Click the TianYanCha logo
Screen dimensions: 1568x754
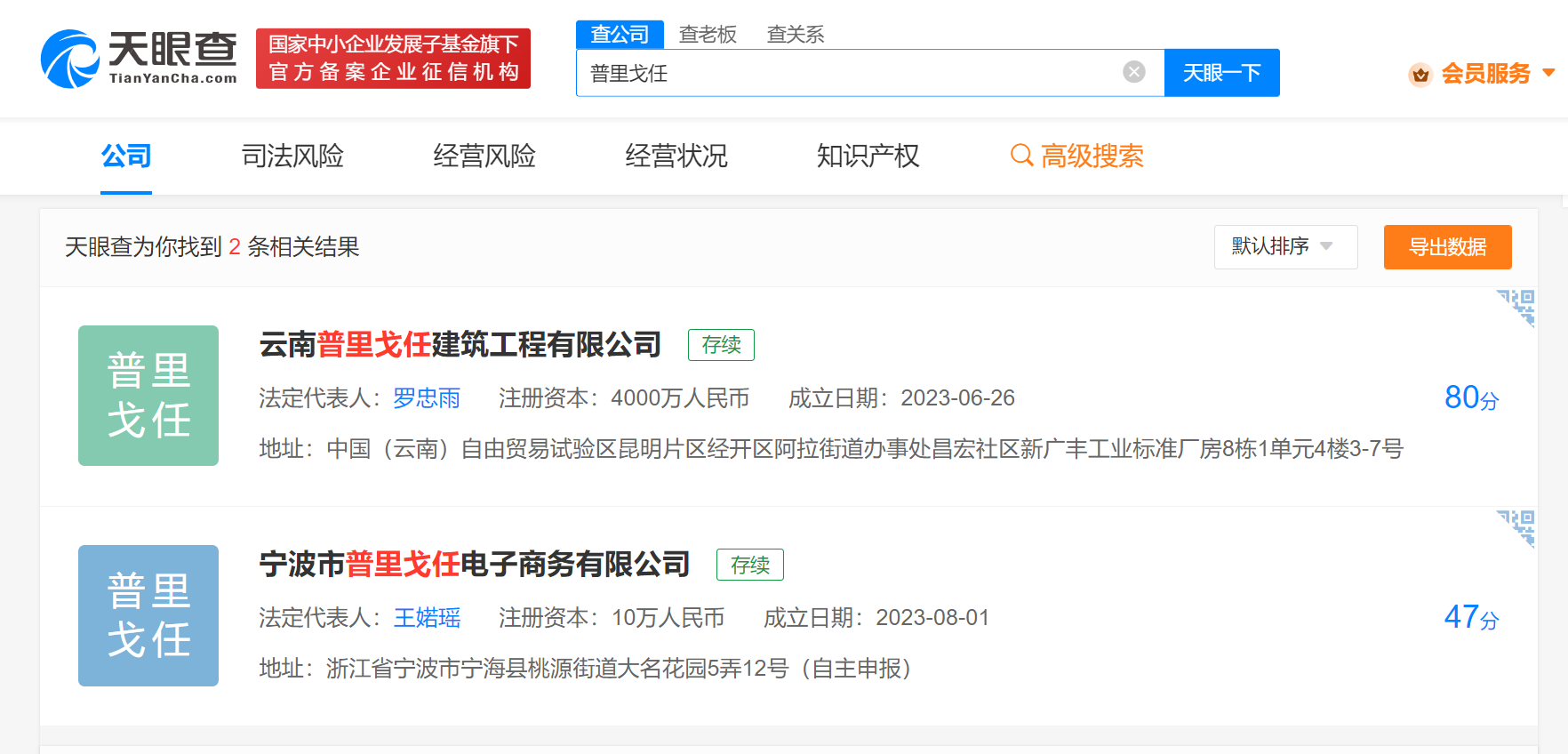[140, 59]
